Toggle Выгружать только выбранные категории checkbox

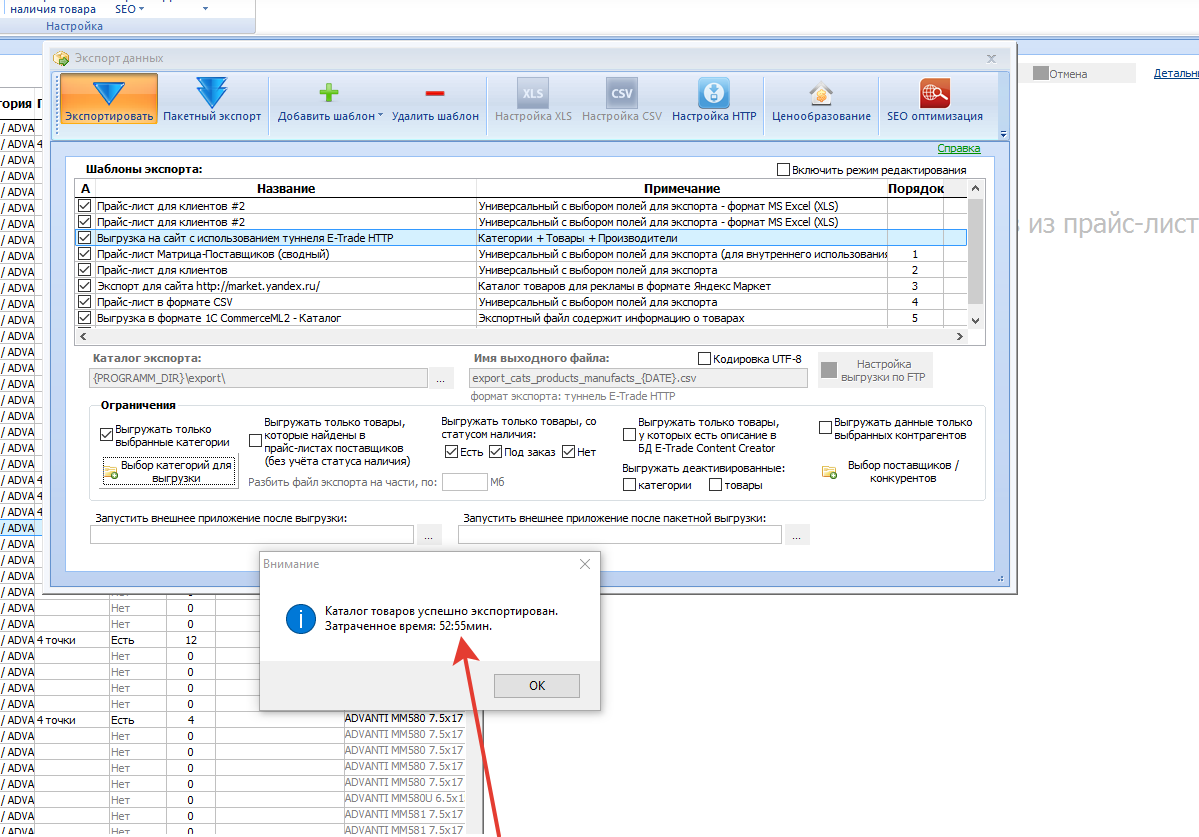[x=106, y=435]
